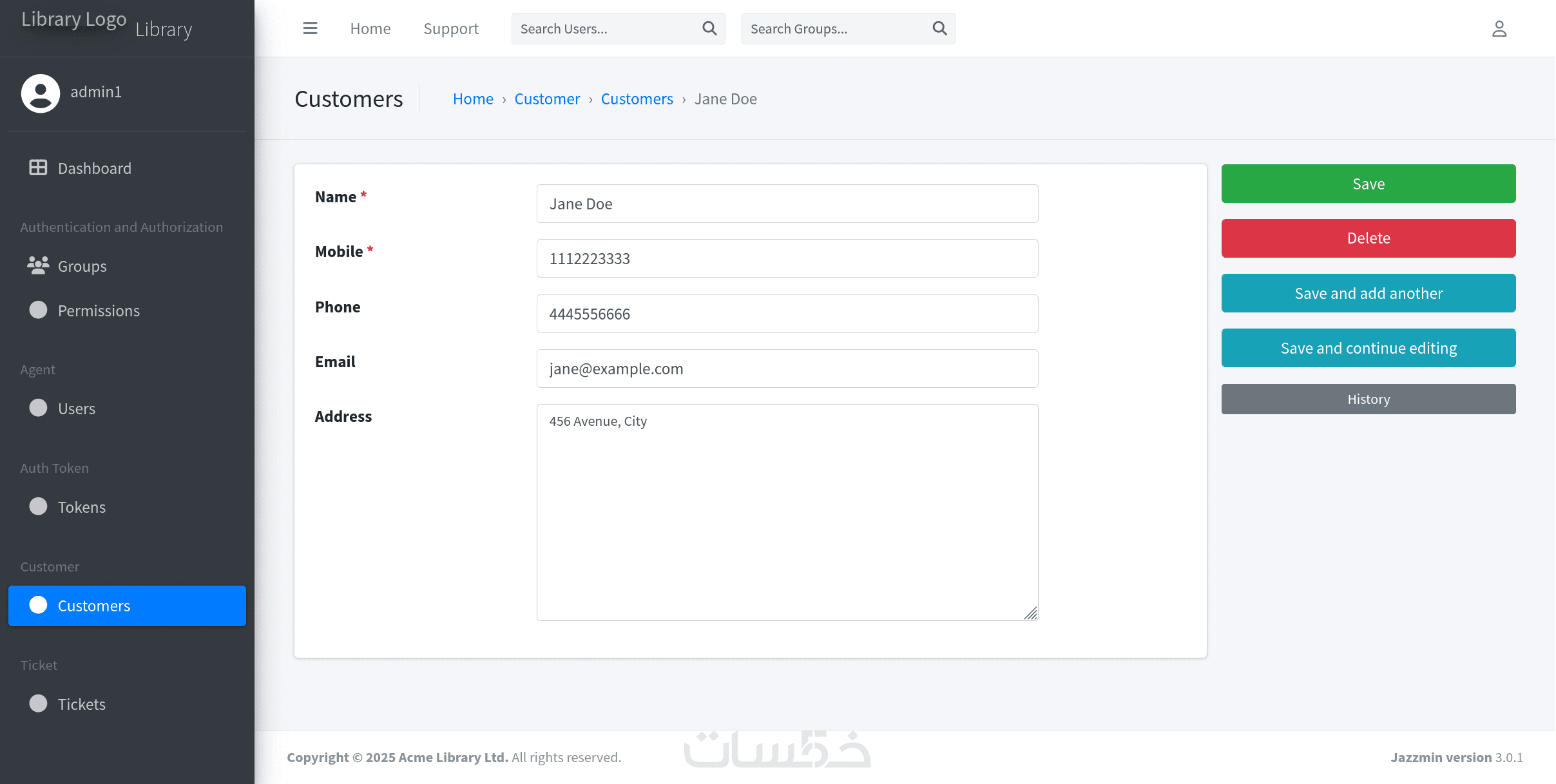
Task: Click the Search Users magnifier icon
Action: point(709,28)
